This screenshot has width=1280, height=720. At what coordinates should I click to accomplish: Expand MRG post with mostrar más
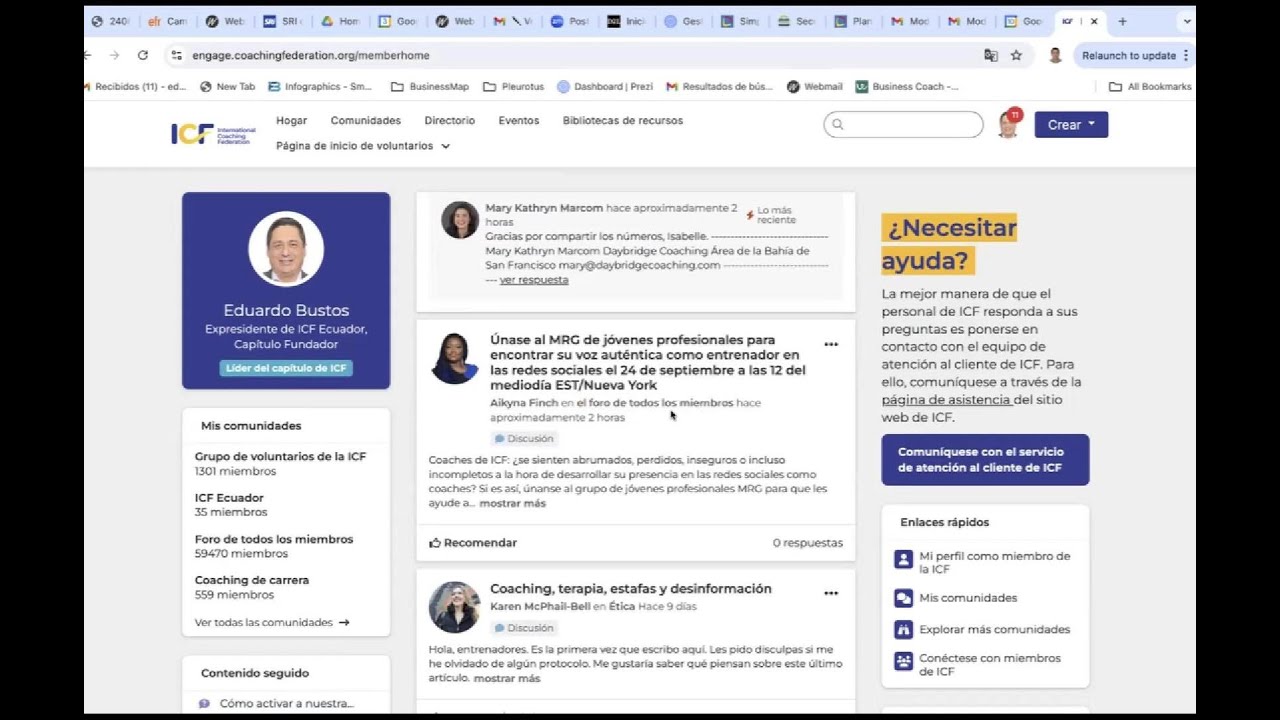513,503
